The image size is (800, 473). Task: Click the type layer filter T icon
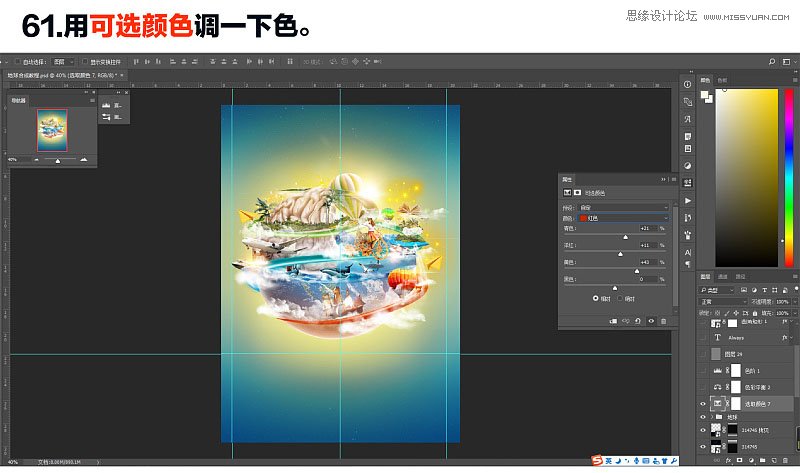click(764, 290)
